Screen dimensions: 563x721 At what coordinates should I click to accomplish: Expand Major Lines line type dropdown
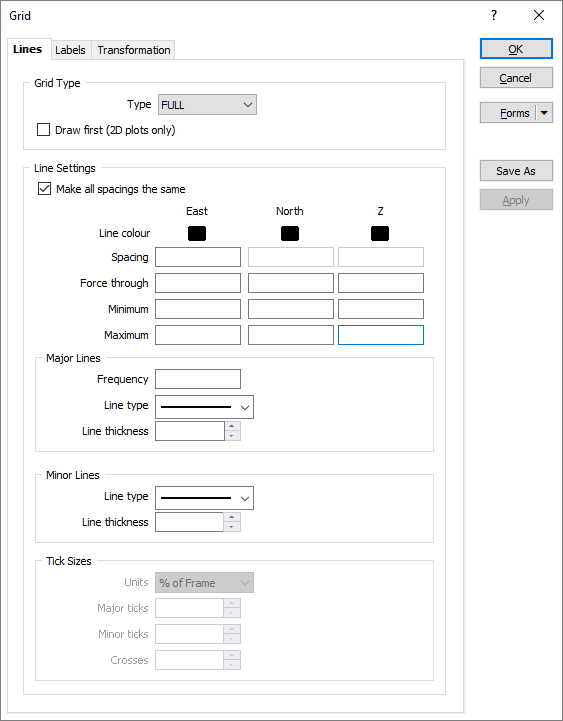click(x=204, y=407)
